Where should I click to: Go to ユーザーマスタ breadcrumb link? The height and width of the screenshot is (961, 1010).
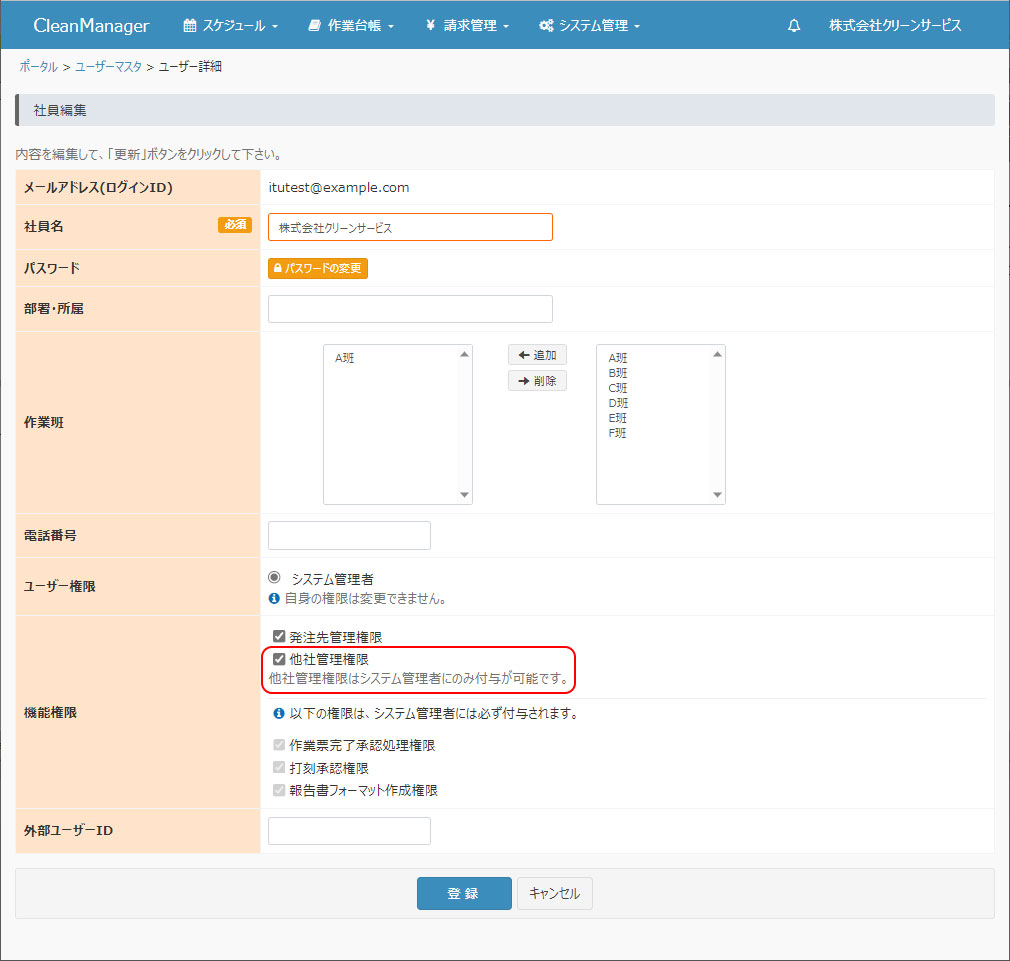point(108,67)
